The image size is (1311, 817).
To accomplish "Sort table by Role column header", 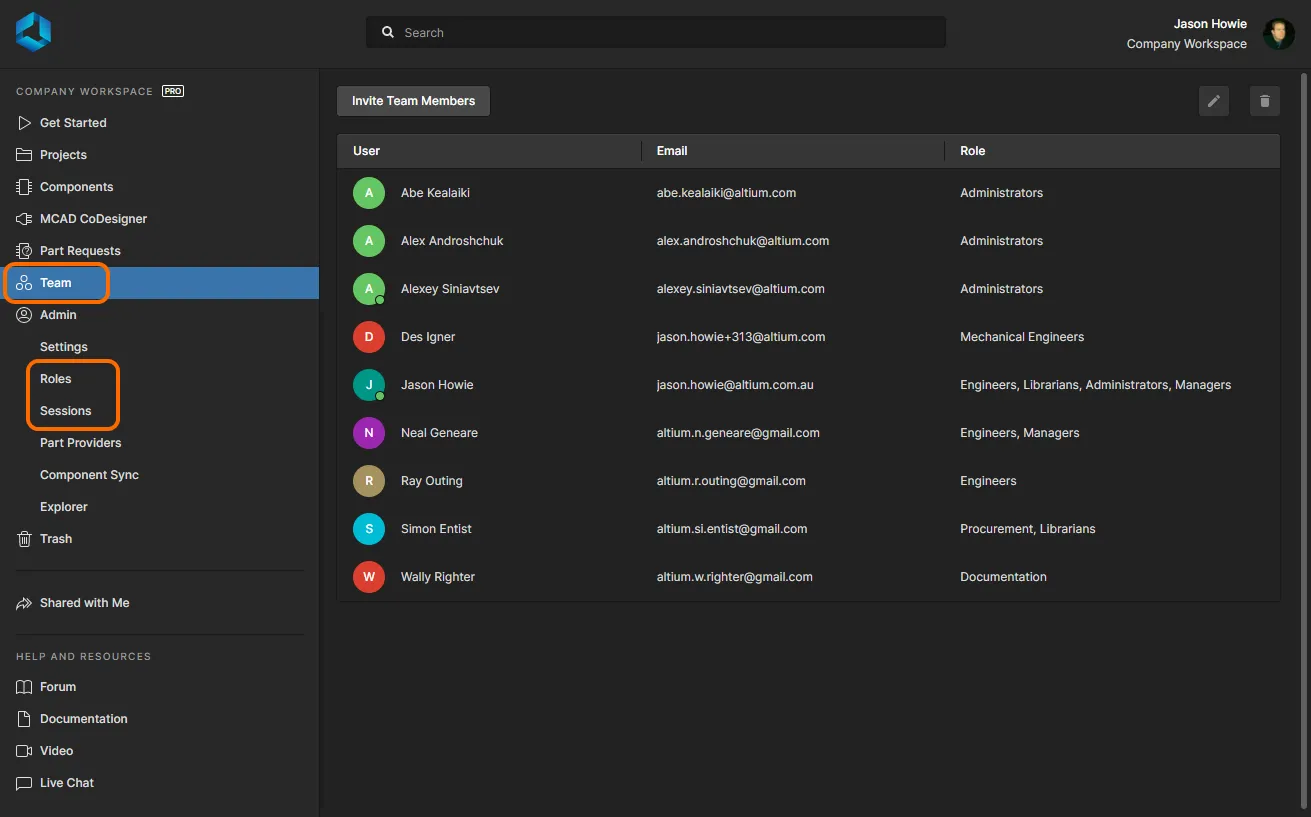I will (x=972, y=151).
